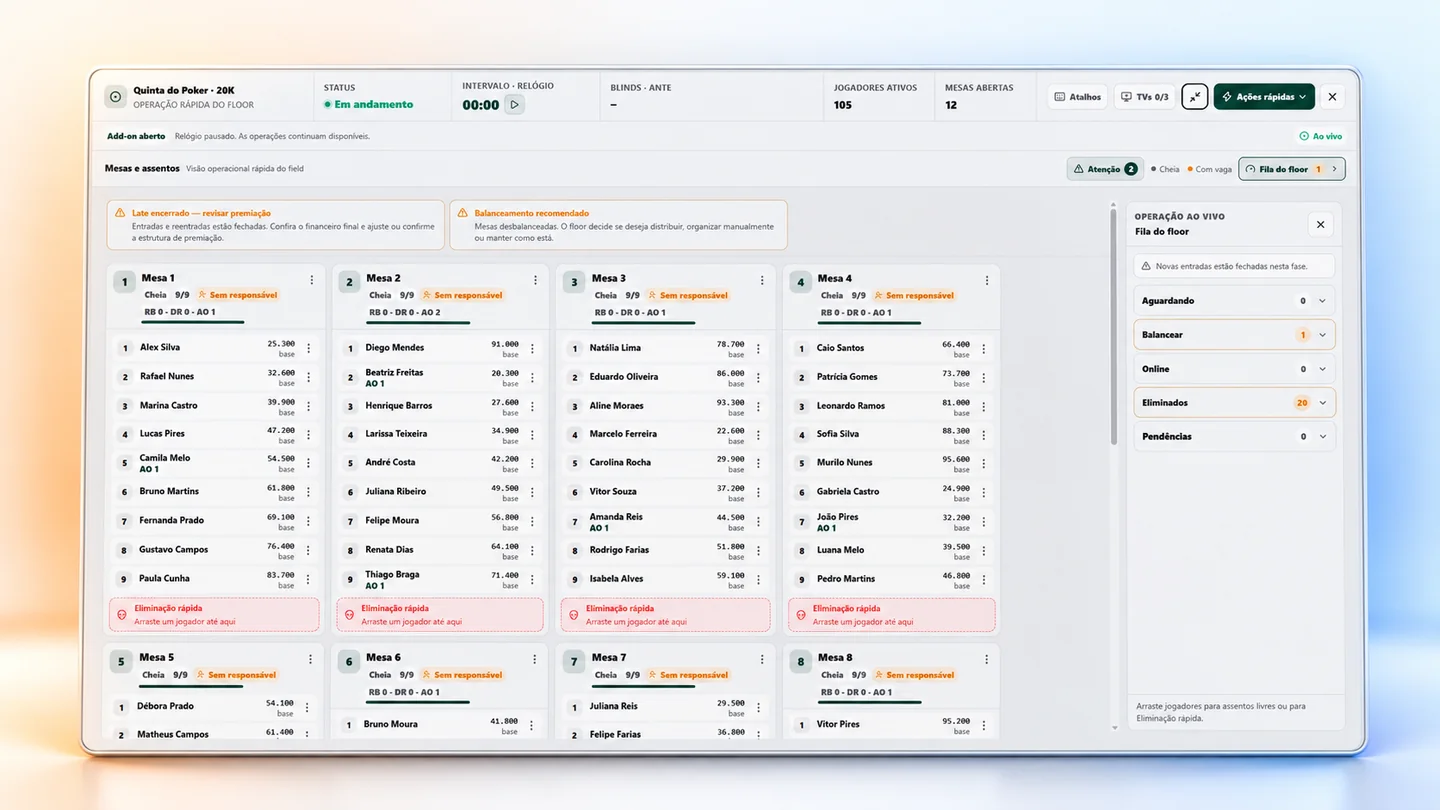The width and height of the screenshot is (1440, 810).
Task: Open the Late encerrado premiação alert
Action: pyautogui.click(x=275, y=225)
